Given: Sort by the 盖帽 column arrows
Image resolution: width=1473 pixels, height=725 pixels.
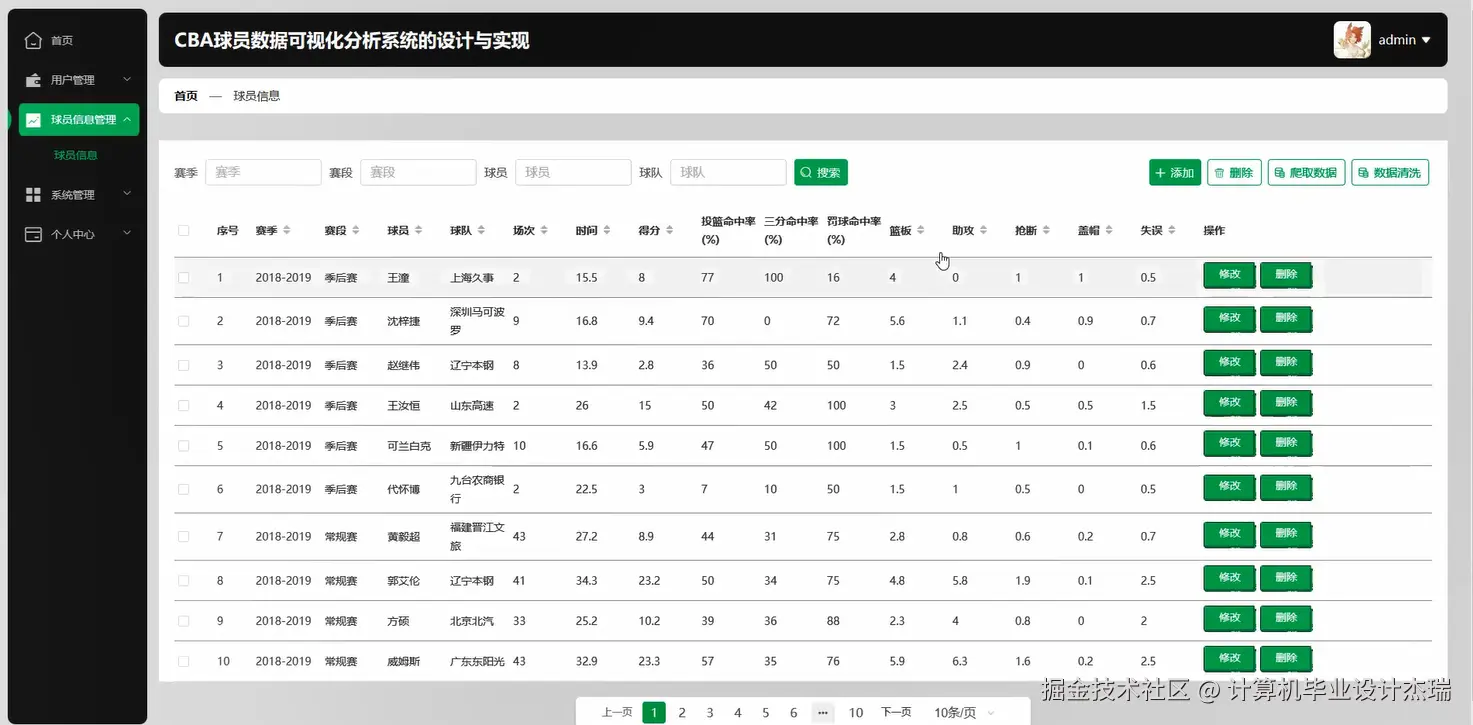Looking at the screenshot, I should (x=1109, y=230).
